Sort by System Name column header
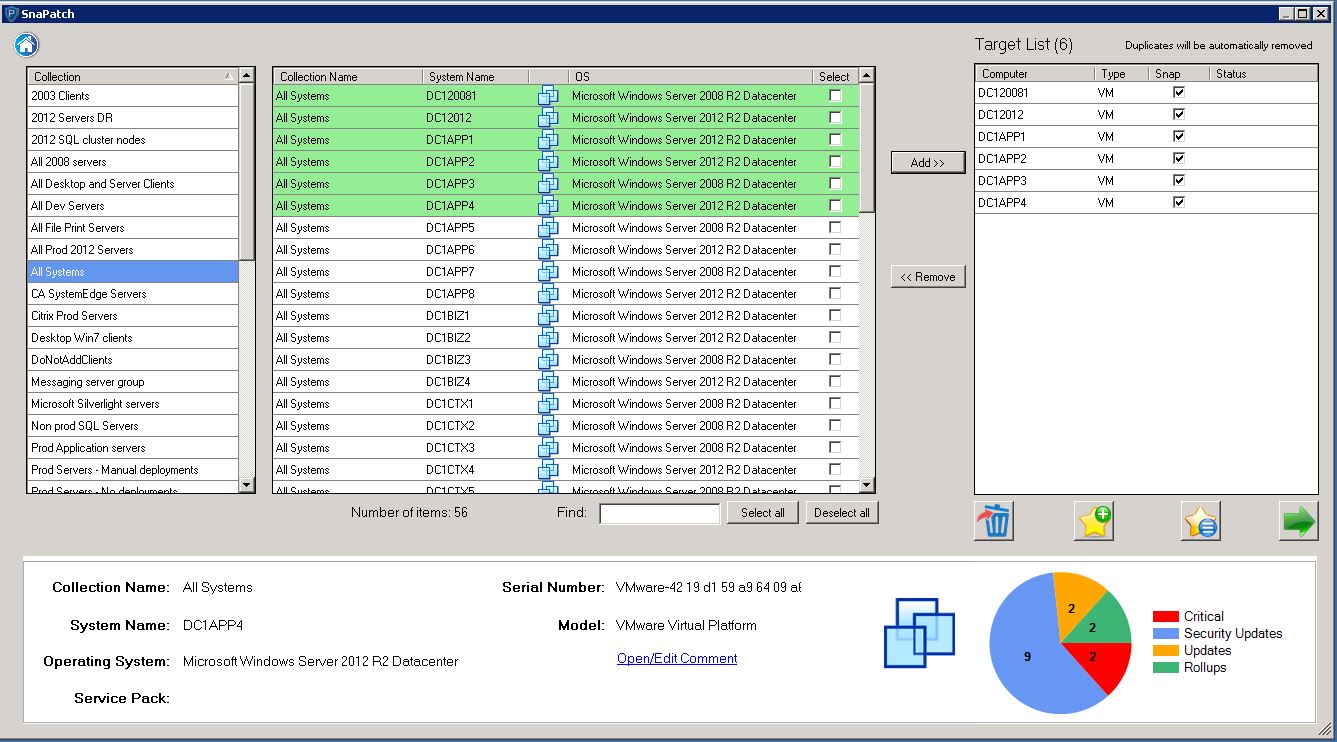 (475, 76)
